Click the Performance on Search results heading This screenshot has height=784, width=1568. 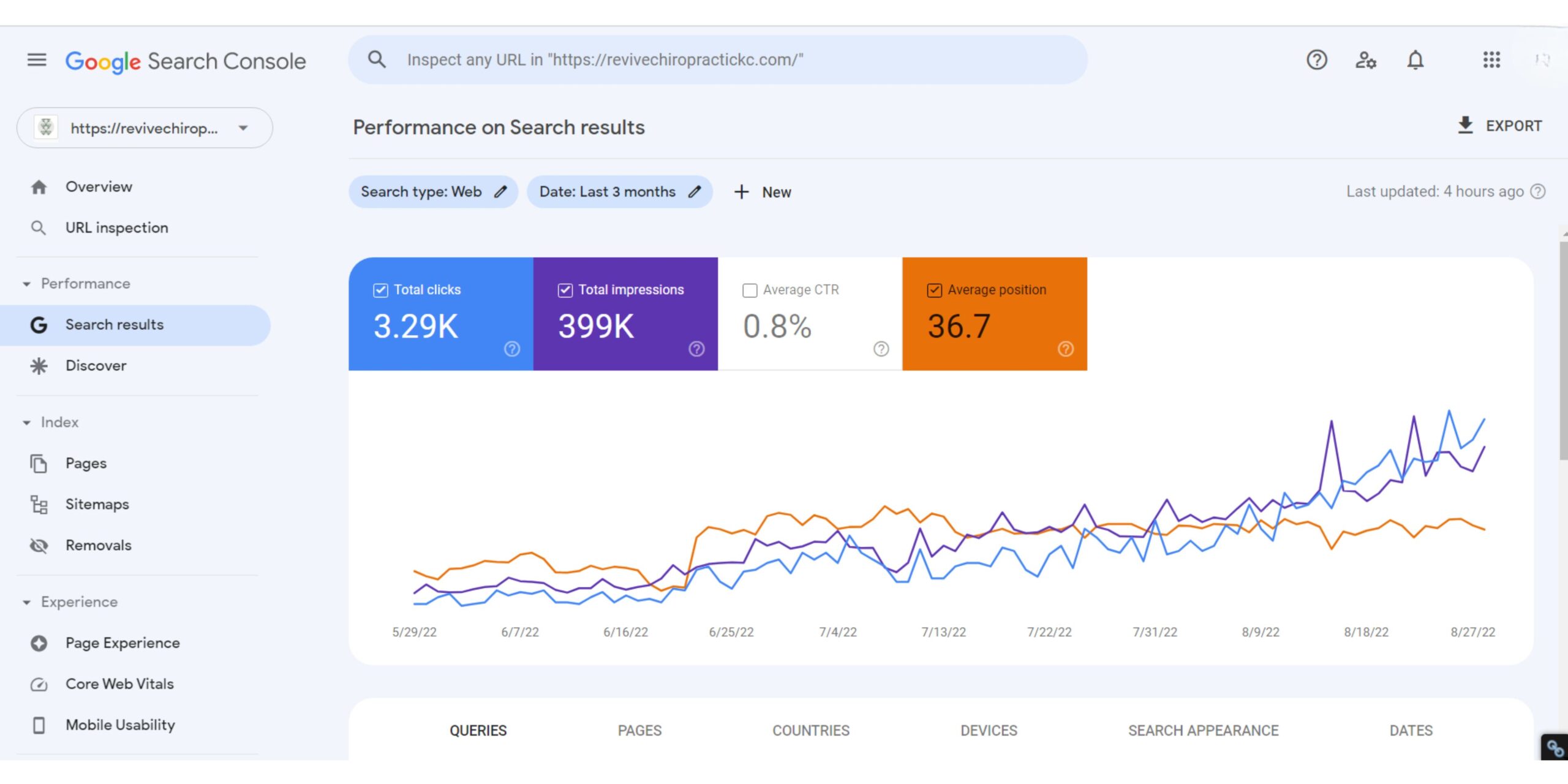pyautogui.click(x=499, y=127)
